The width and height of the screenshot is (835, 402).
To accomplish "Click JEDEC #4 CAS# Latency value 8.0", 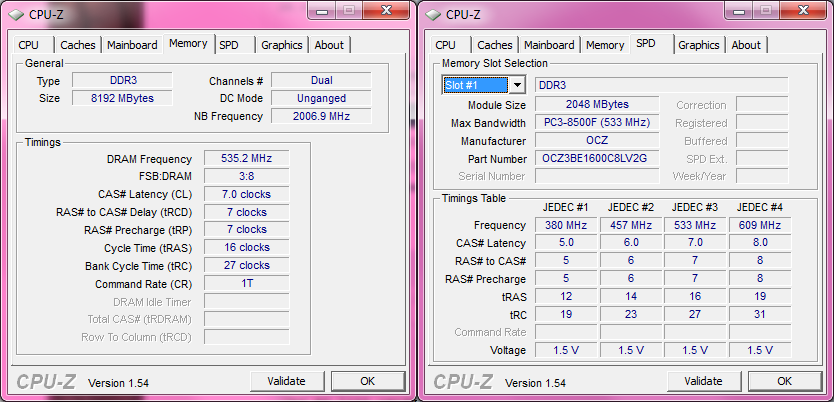I will coord(760,242).
